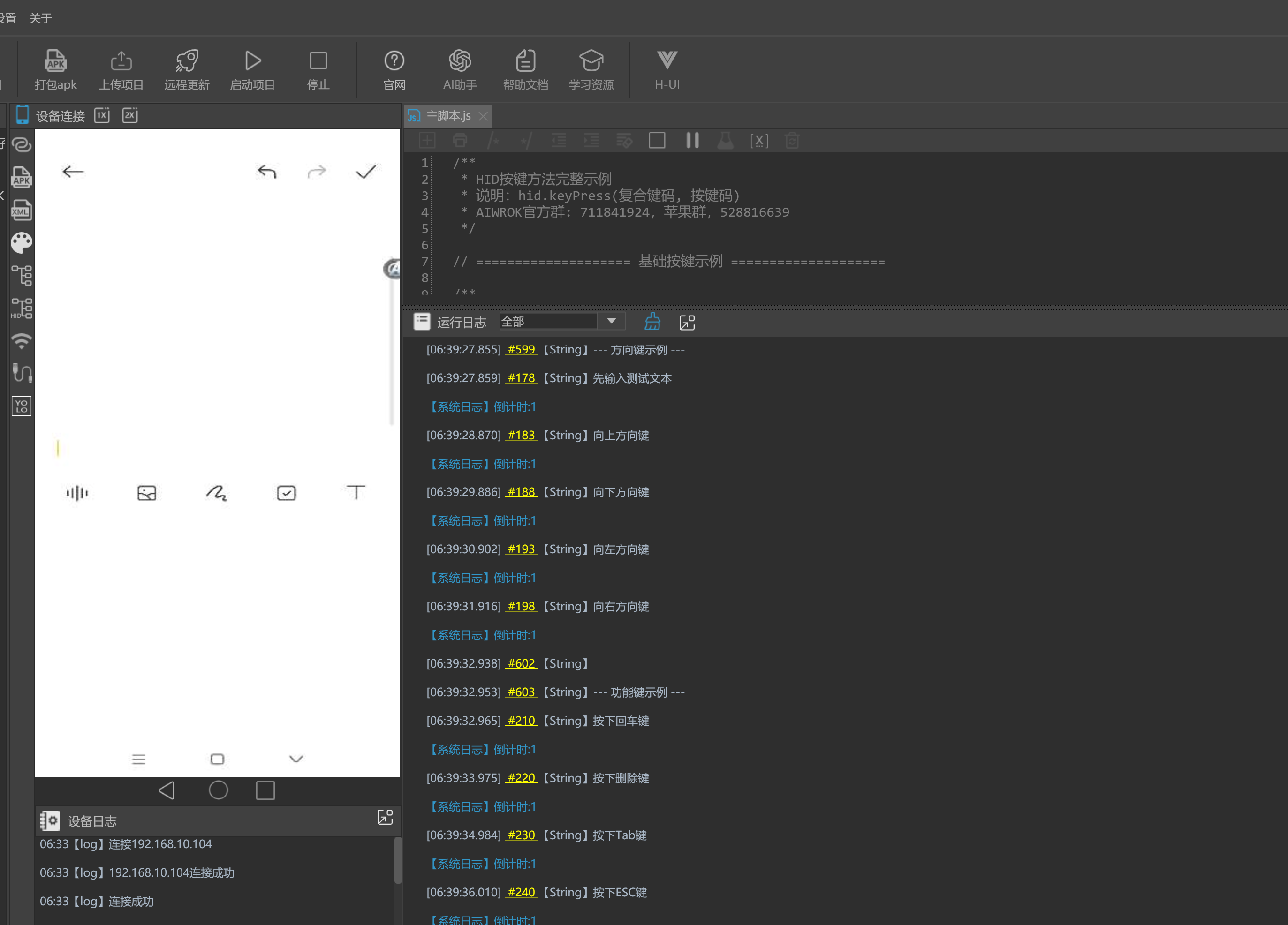Click the #178 line link in log

tap(521, 378)
